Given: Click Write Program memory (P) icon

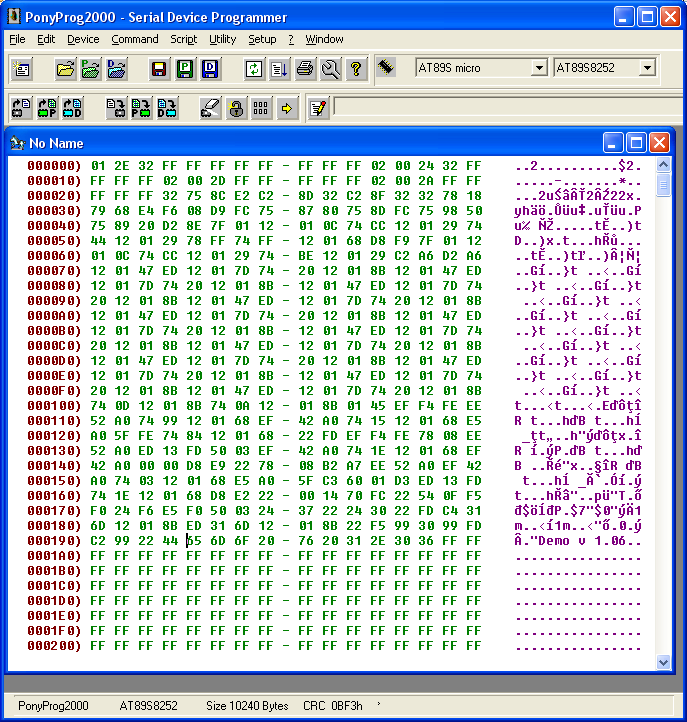Looking at the screenshot, I should pyautogui.click(x=141, y=109).
